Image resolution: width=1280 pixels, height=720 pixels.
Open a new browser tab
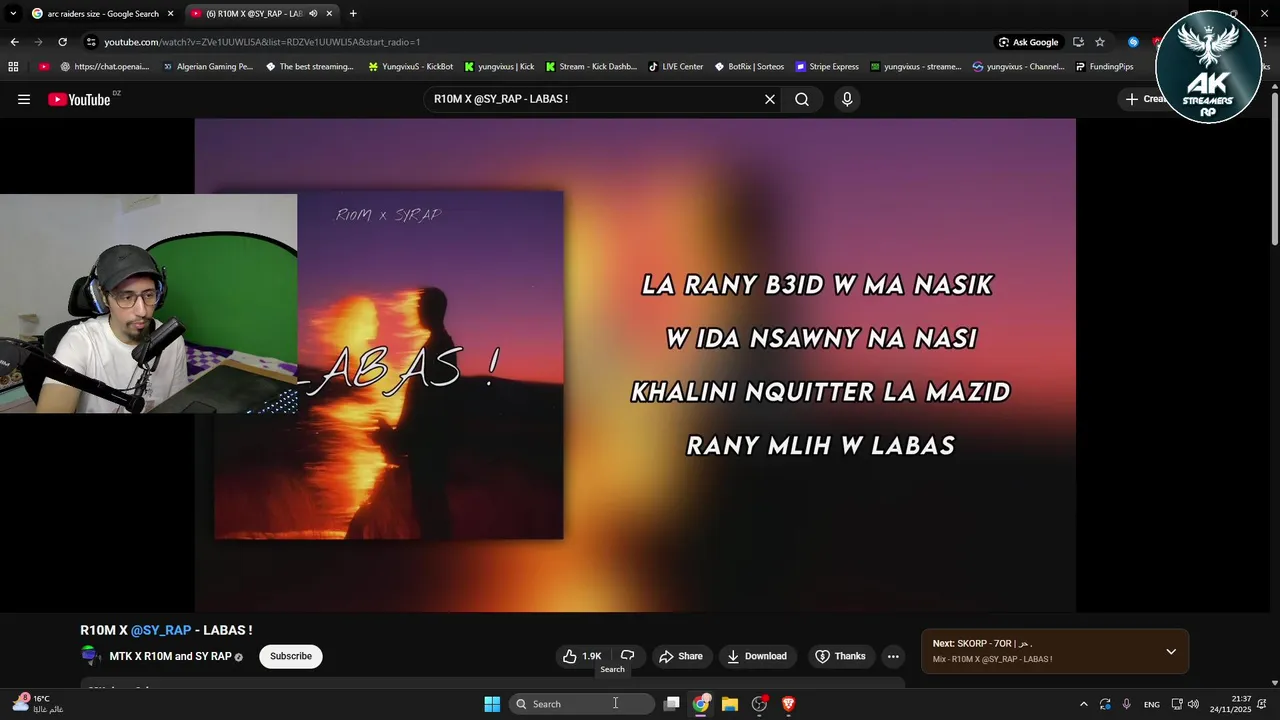353,14
